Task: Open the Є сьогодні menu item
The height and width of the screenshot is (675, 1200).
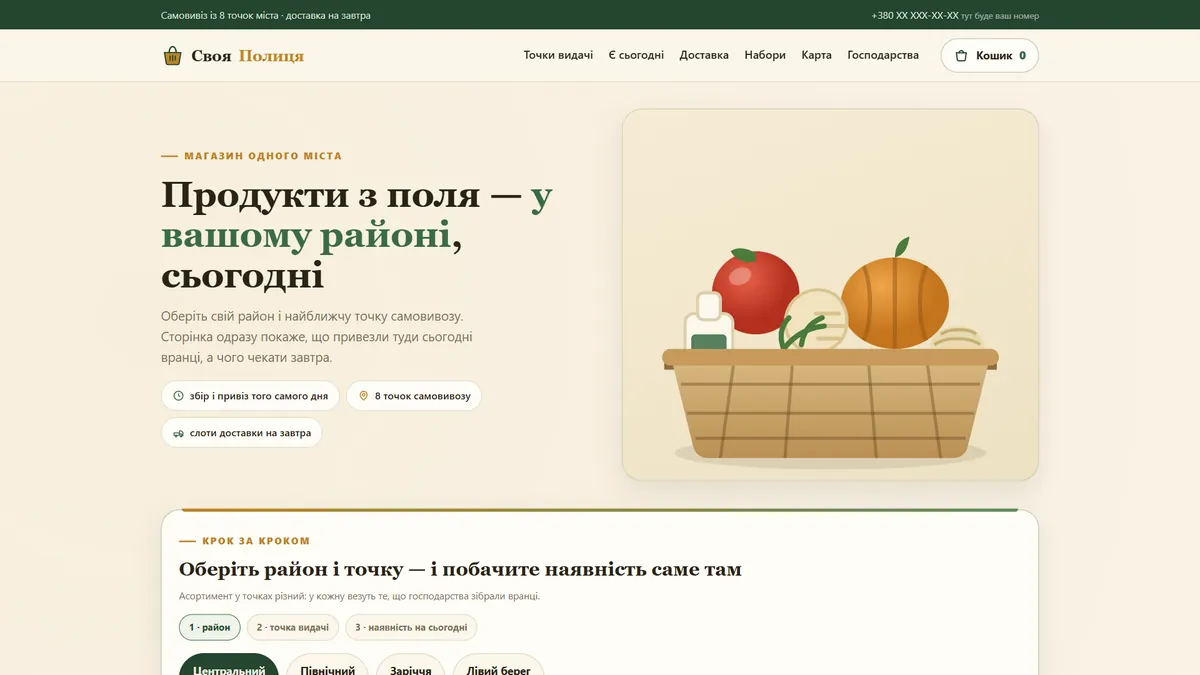Action: pos(636,55)
